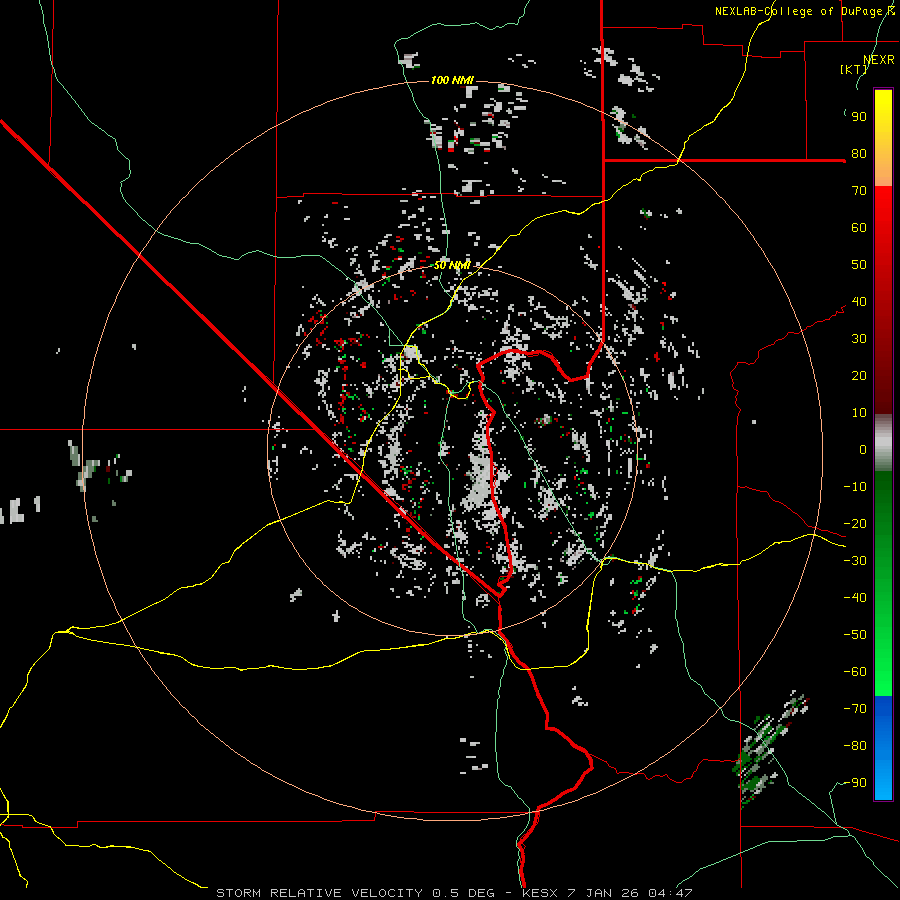Click the "[KT]" units label
The width and height of the screenshot is (900, 900).
pyautogui.click(x=854, y=69)
